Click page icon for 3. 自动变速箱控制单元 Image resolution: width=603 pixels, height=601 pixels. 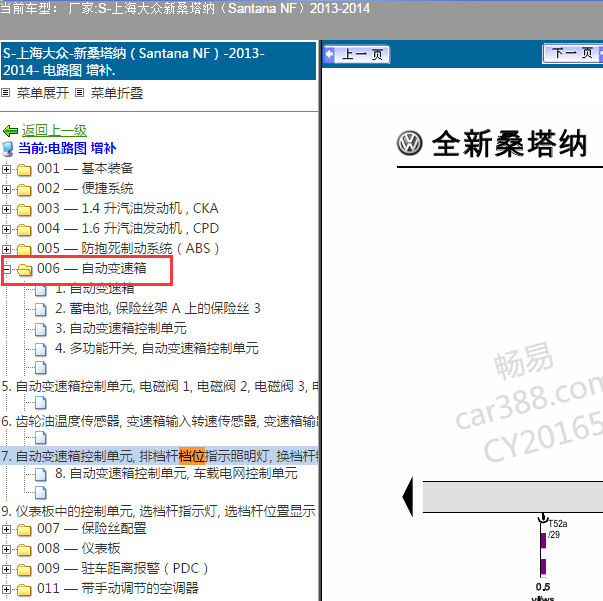(x=40, y=329)
